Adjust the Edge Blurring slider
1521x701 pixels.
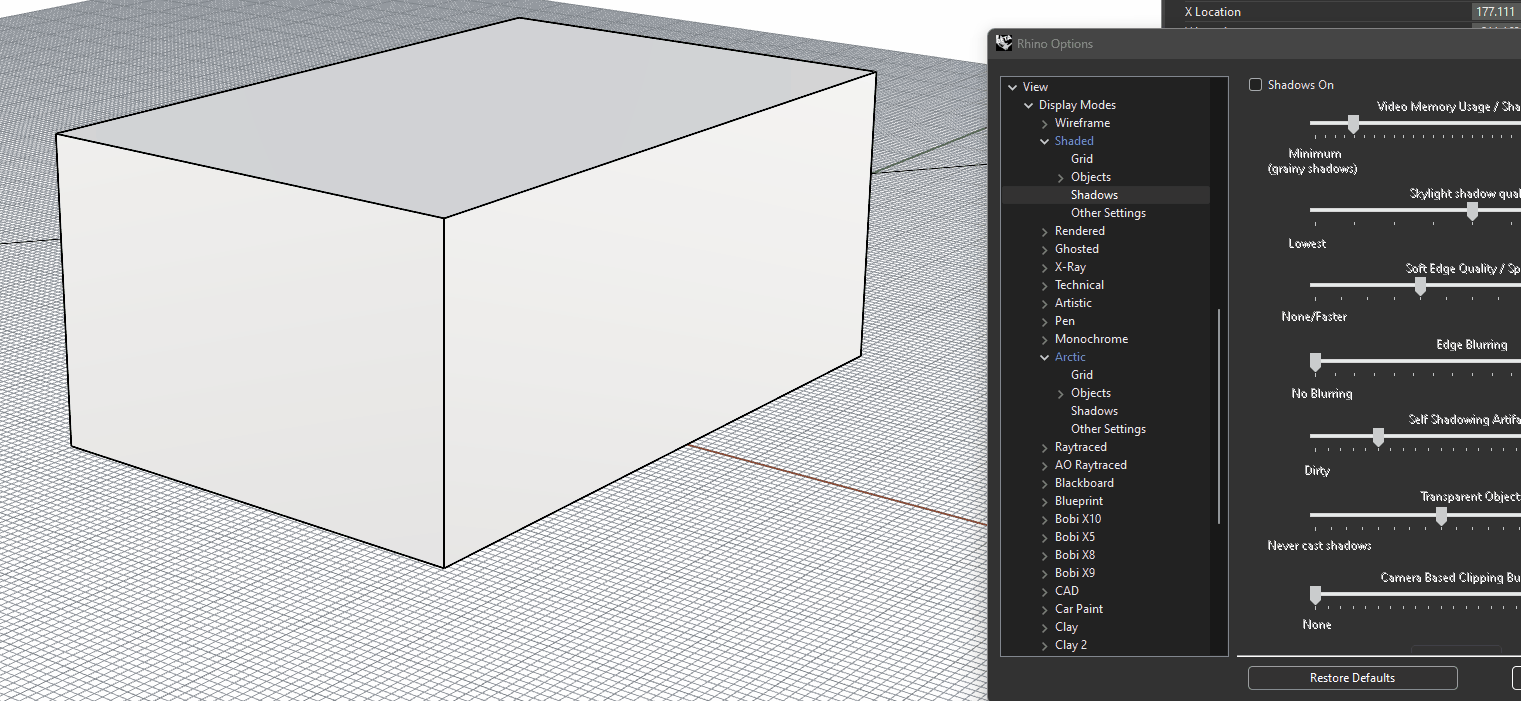pyautogui.click(x=1315, y=362)
